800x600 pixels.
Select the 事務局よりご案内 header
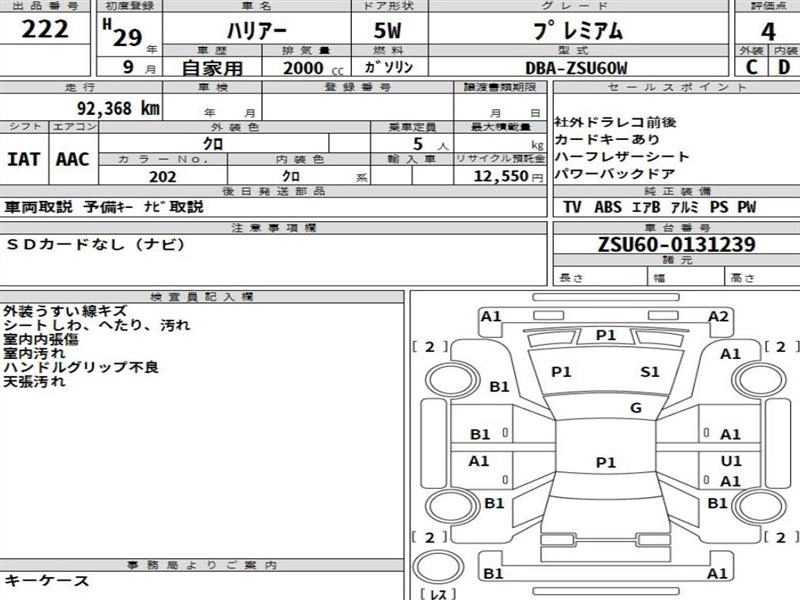[202, 565]
